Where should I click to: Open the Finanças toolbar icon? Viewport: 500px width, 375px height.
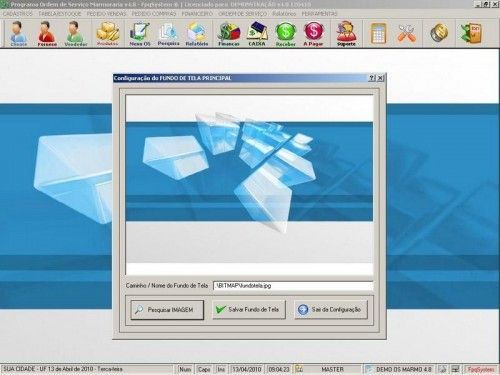click(229, 33)
